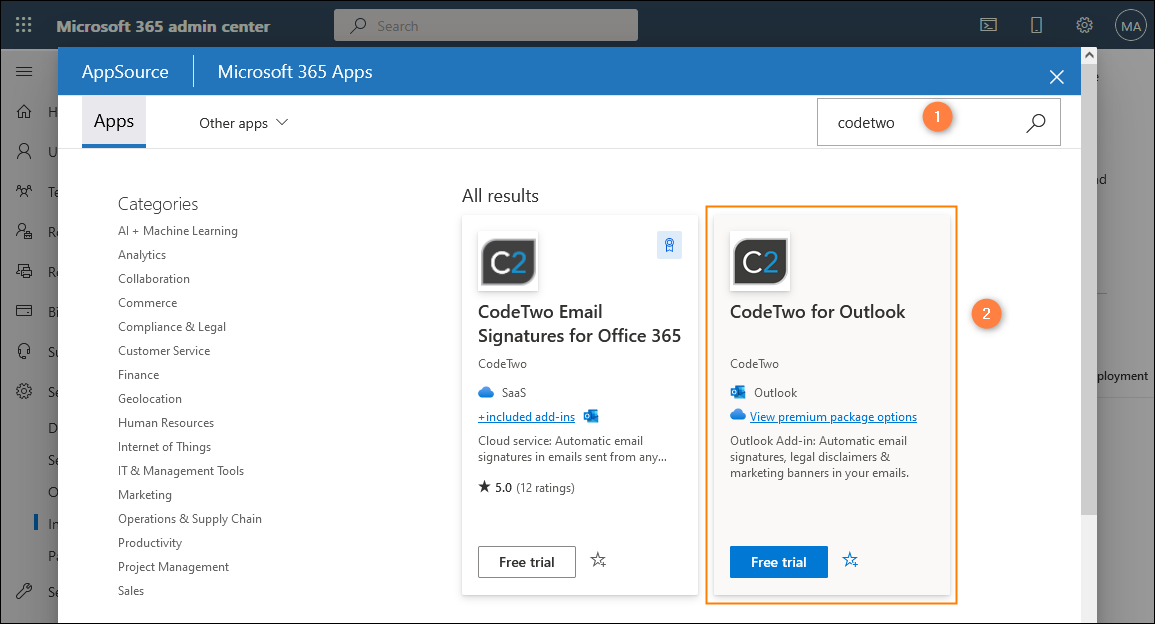The width and height of the screenshot is (1155, 624).
Task: Open the MA account avatar
Action: pyautogui.click(x=1130, y=26)
